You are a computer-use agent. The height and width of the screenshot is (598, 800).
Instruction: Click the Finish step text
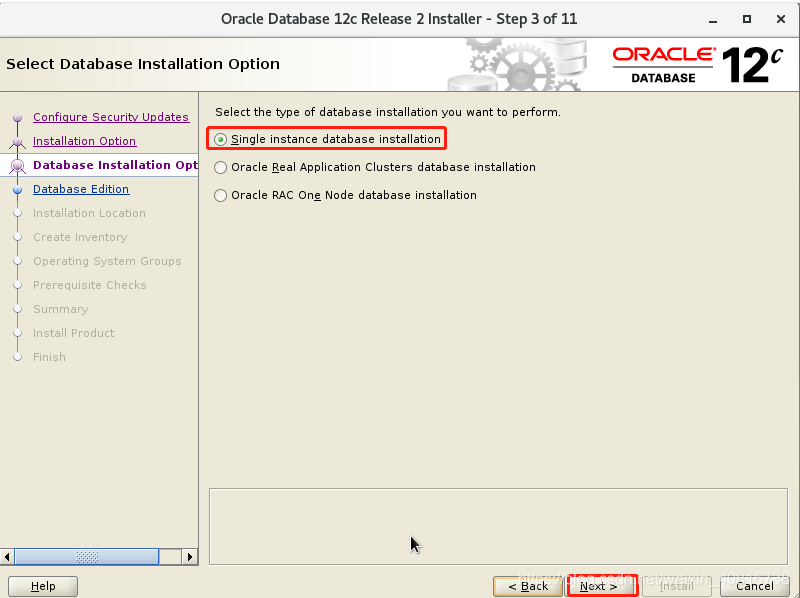point(49,357)
